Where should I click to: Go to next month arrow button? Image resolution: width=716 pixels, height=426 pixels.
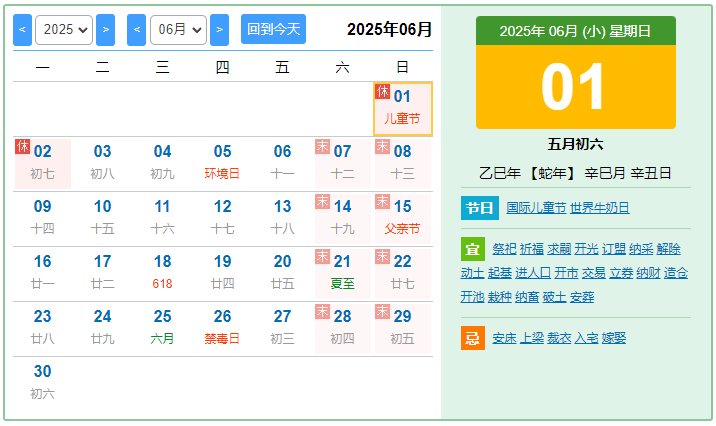point(220,29)
